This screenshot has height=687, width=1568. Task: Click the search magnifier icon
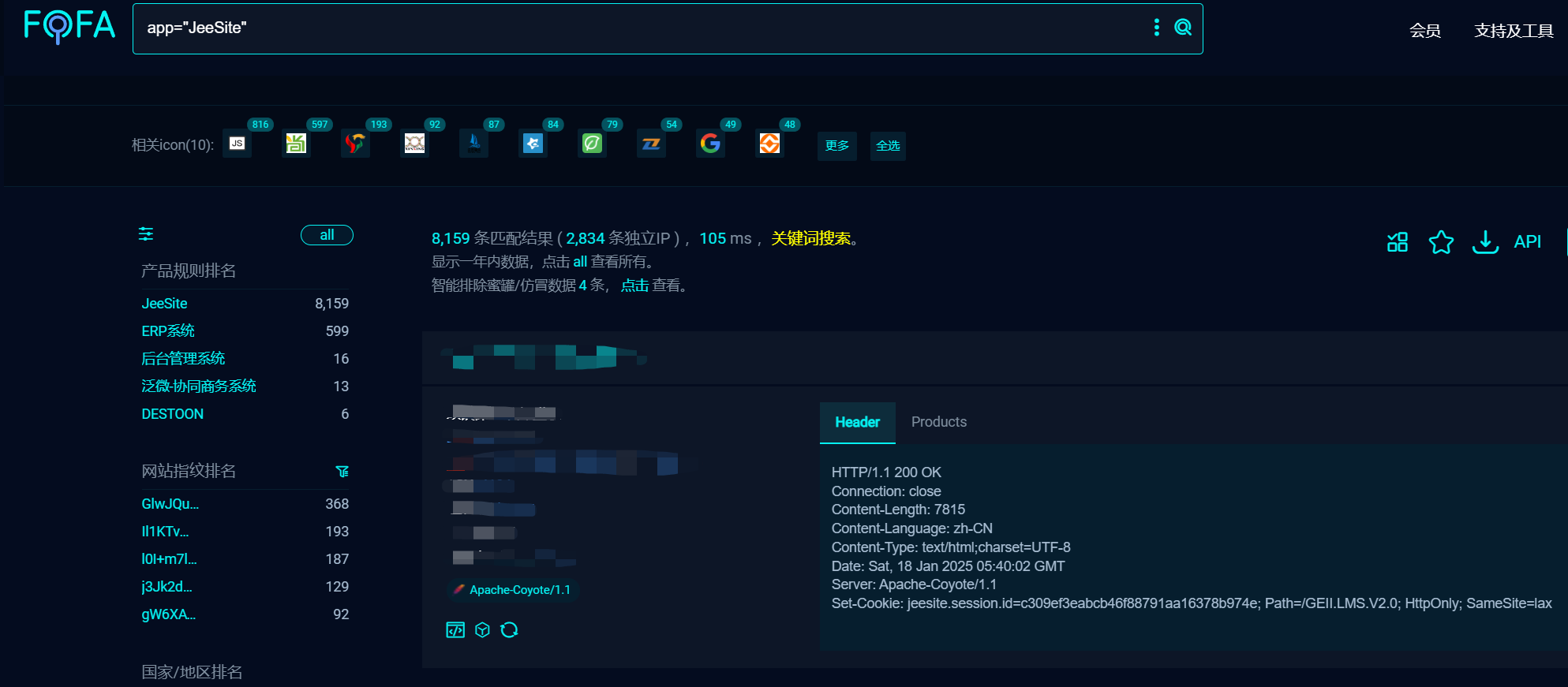click(1183, 28)
